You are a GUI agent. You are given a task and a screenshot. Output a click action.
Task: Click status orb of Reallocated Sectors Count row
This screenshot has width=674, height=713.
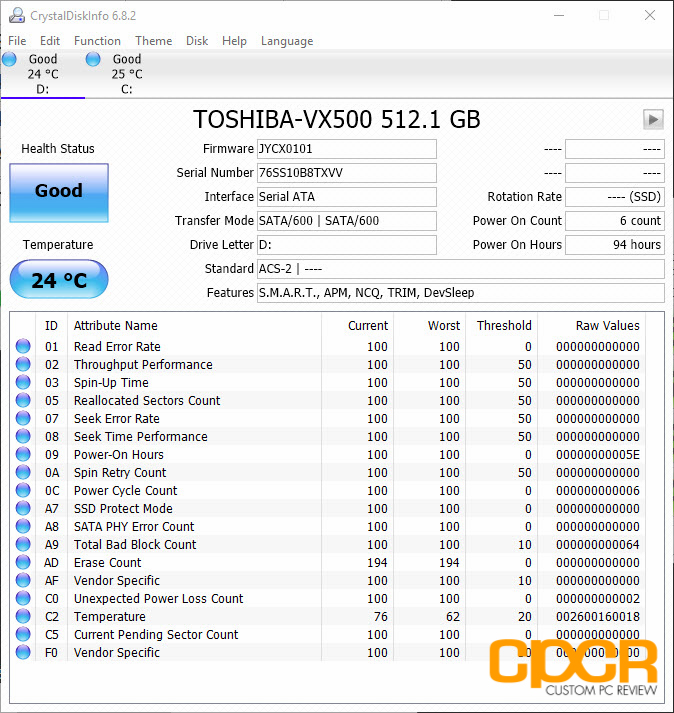(23, 400)
